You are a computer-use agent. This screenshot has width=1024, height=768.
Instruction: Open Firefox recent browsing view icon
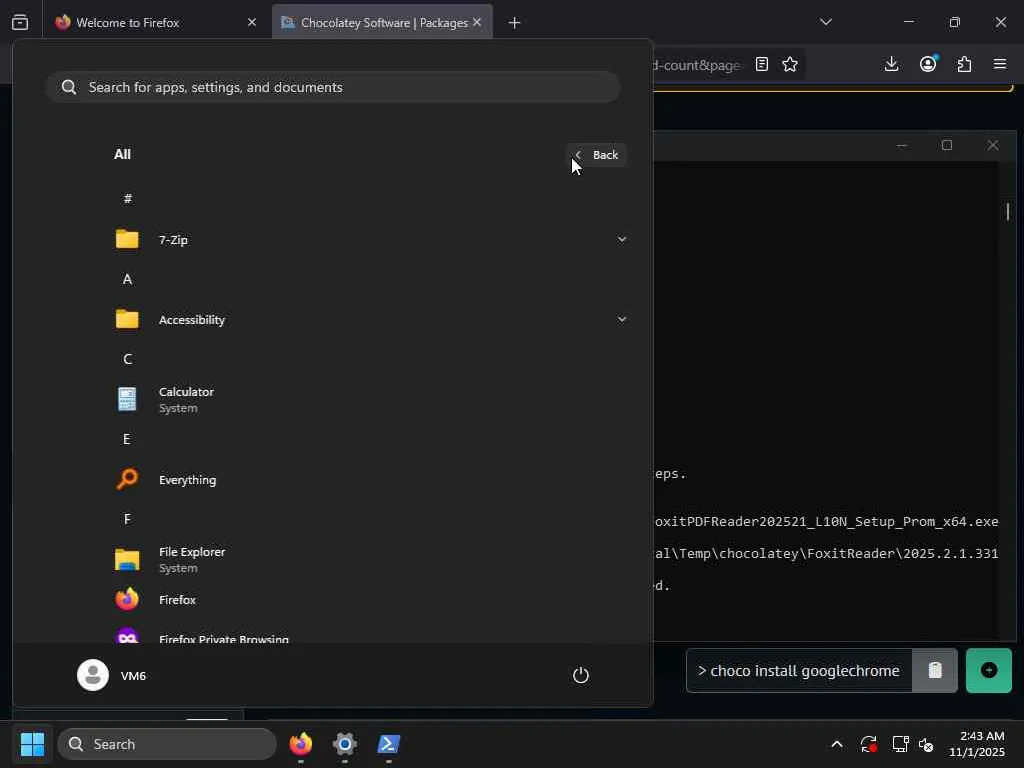20,22
